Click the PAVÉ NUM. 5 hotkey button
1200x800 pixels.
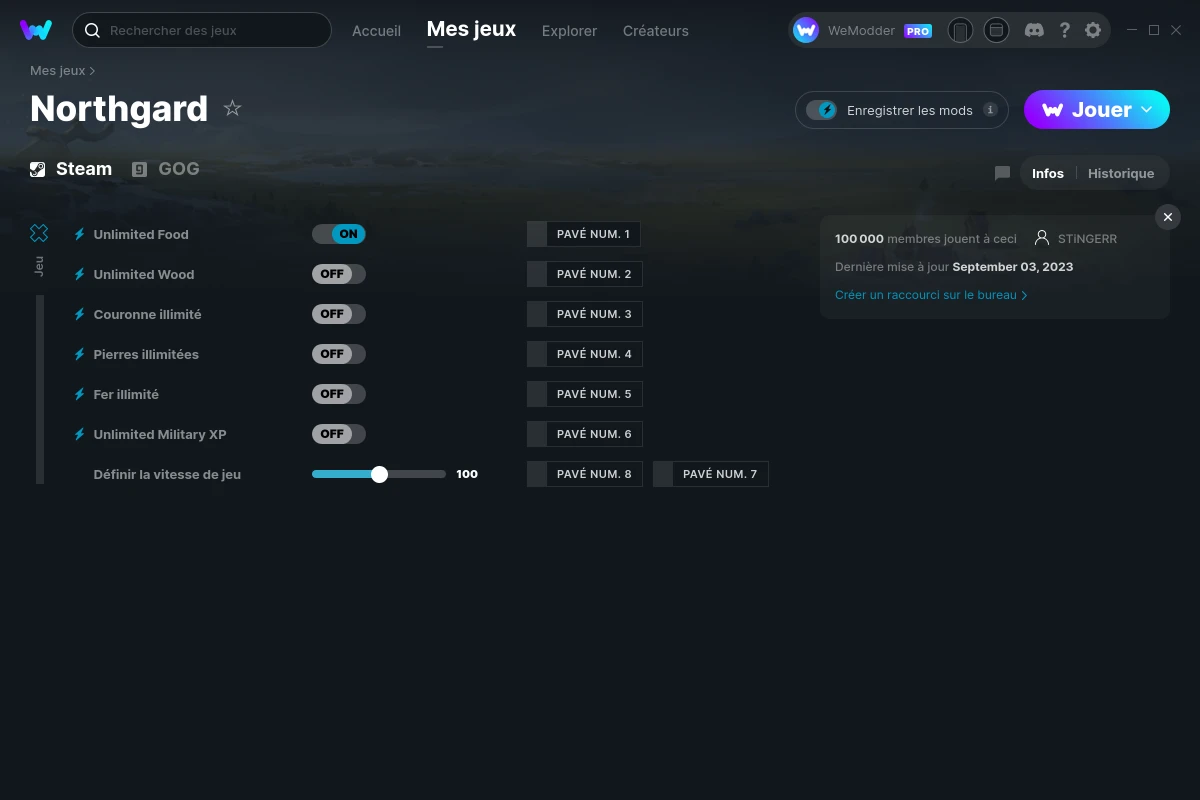(x=584, y=394)
